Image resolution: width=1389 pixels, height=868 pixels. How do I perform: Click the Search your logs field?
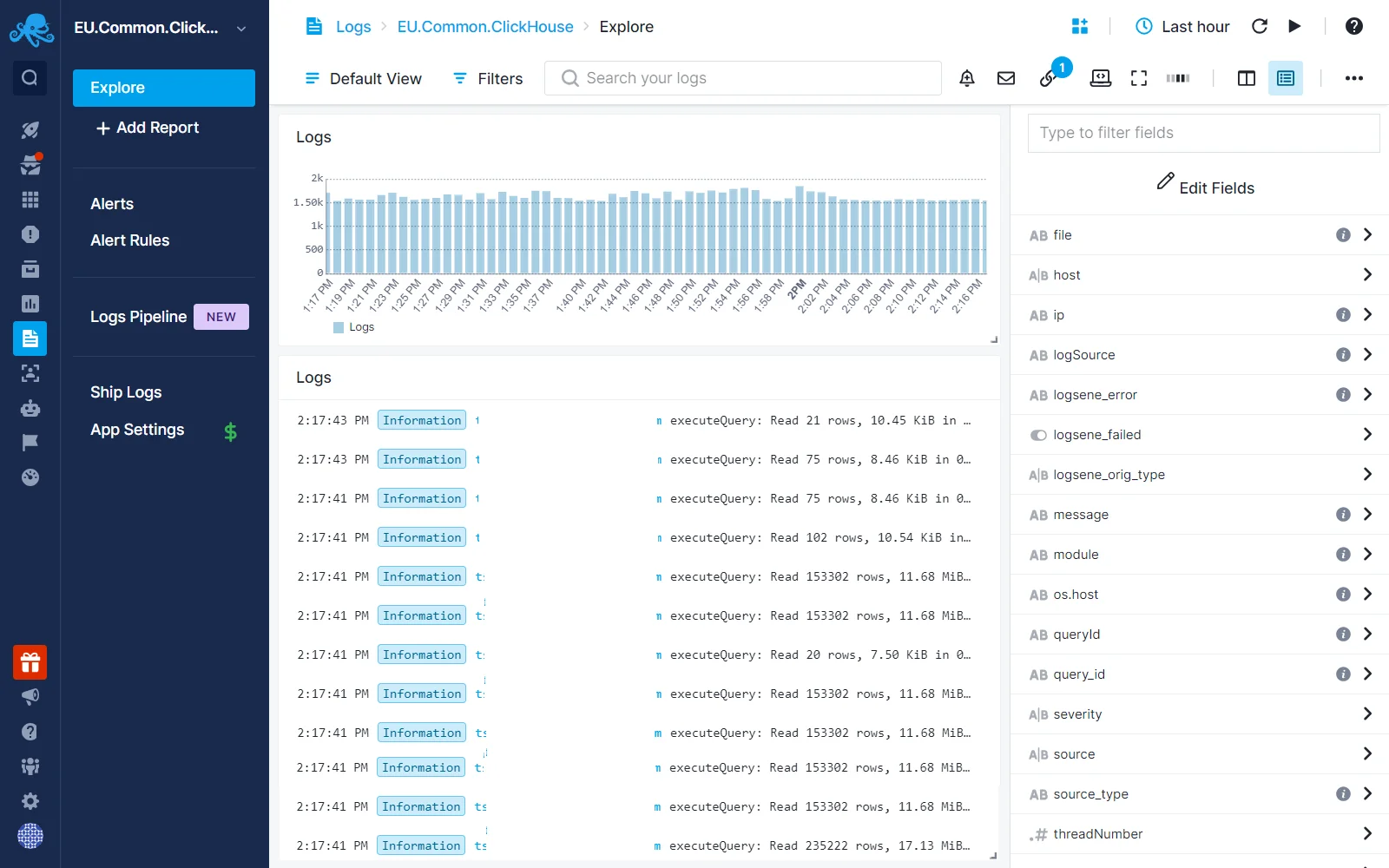tap(742, 78)
